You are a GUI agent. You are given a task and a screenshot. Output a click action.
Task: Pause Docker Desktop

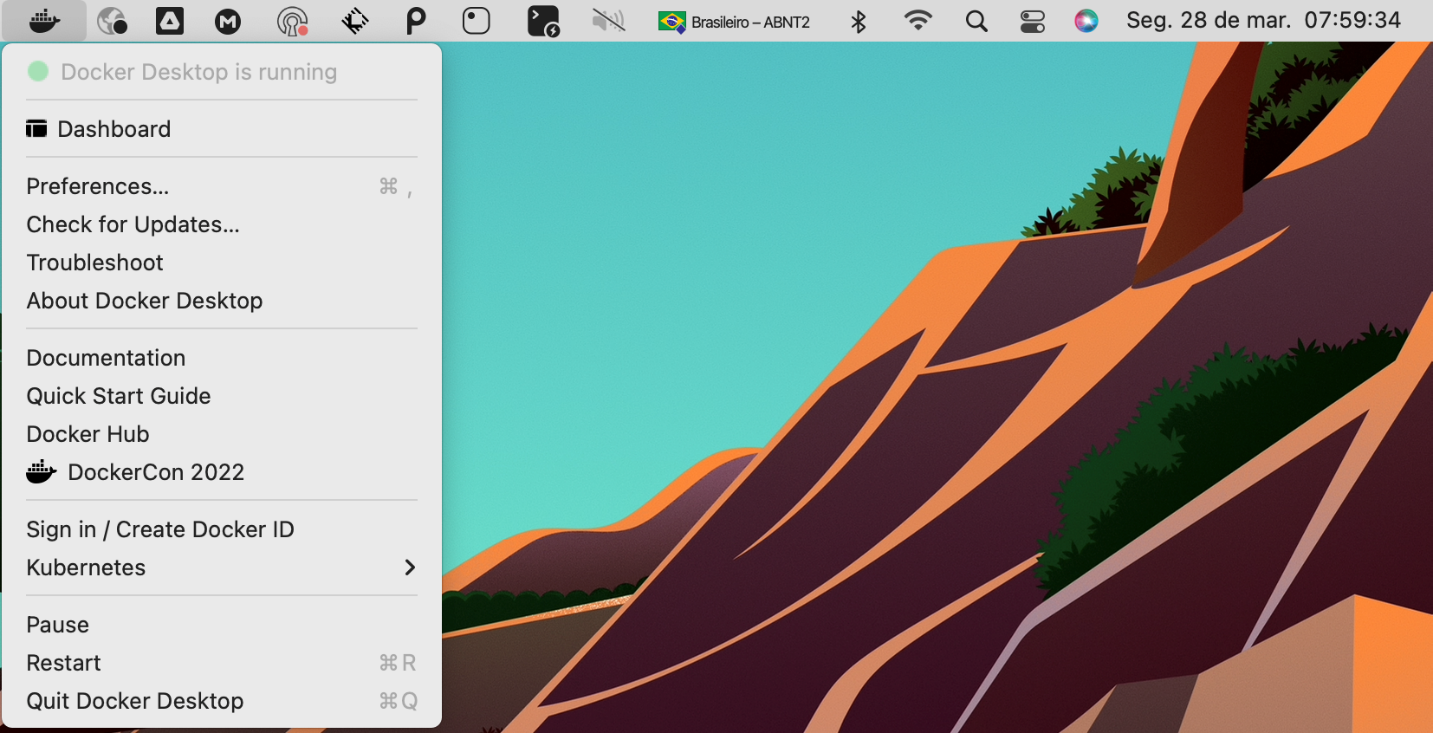click(58, 624)
